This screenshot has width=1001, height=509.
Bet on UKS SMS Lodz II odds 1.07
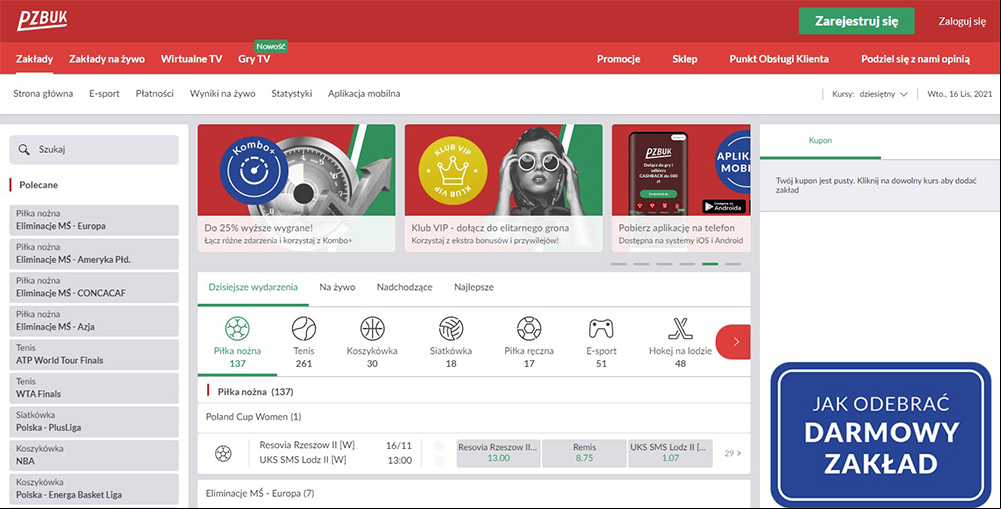pos(670,453)
